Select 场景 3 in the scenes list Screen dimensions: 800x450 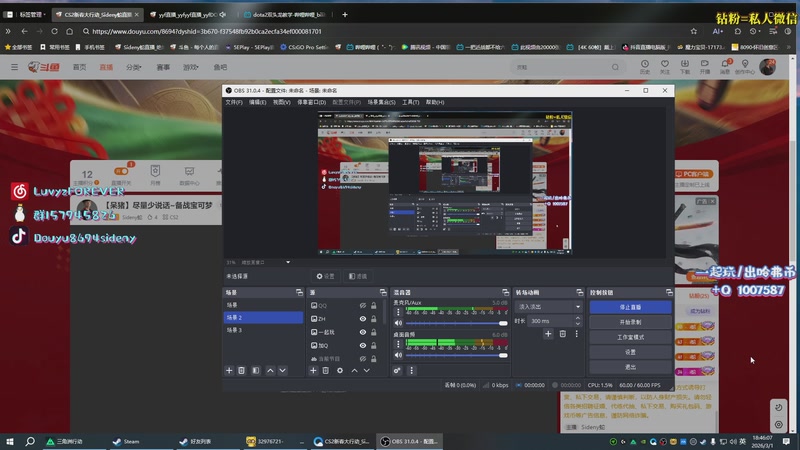pos(263,330)
